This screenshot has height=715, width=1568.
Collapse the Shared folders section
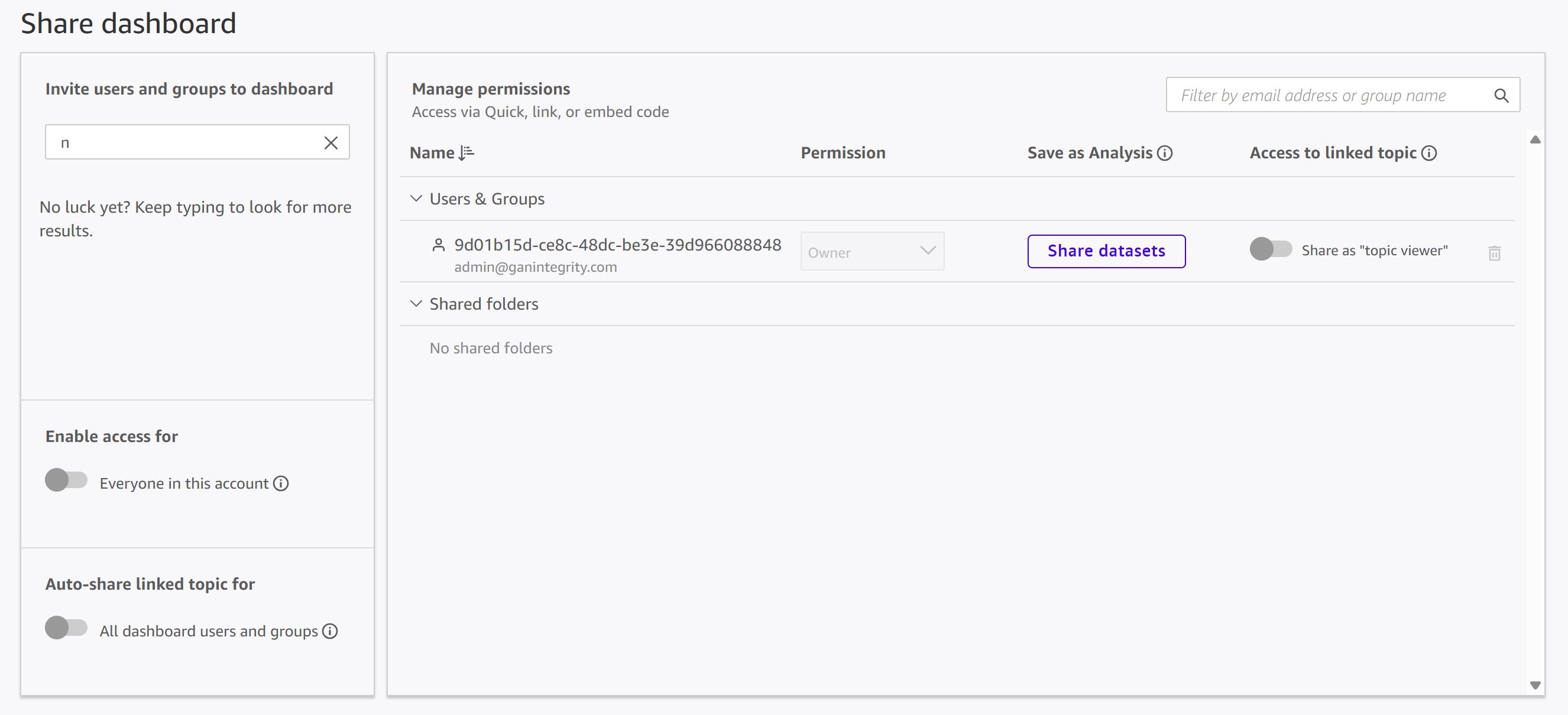(416, 303)
